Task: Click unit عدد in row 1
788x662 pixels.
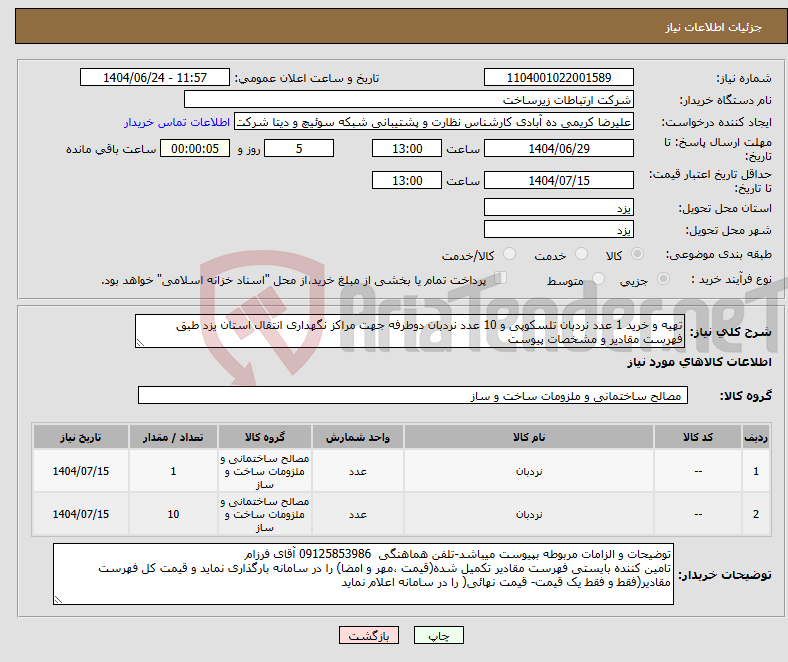Action: [x=358, y=471]
